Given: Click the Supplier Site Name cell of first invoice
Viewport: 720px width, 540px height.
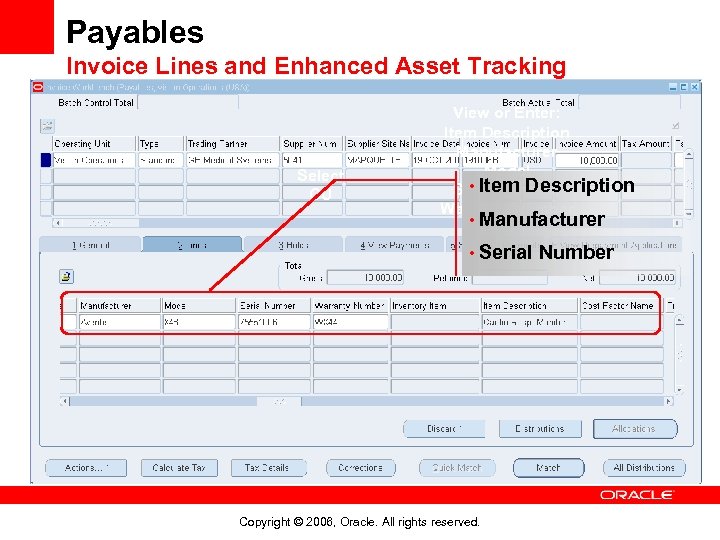Looking at the screenshot, I should pyautogui.click(x=377, y=160).
